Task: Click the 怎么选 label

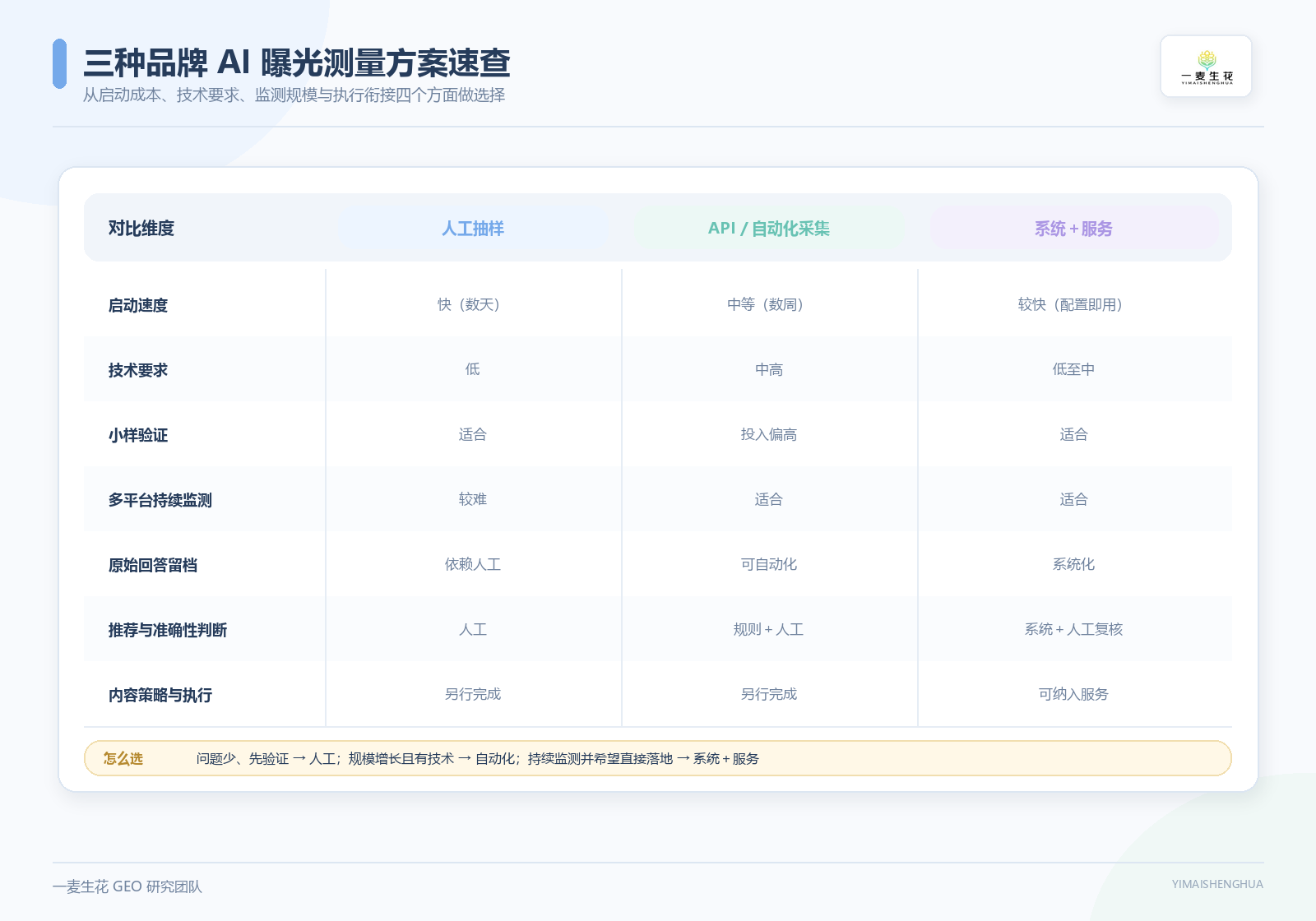Action: pyautogui.click(x=123, y=758)
